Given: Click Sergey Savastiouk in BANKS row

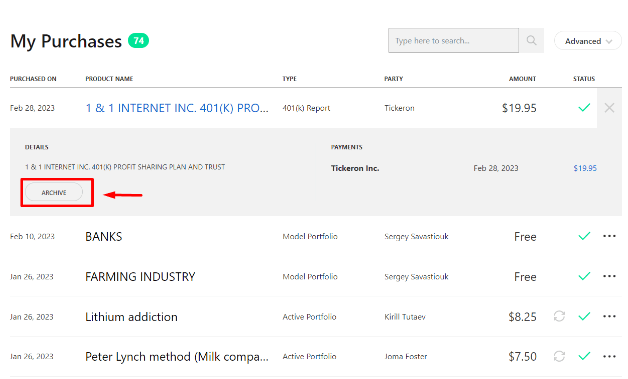Looking at the screenshot, I should [x=417, y=236].
